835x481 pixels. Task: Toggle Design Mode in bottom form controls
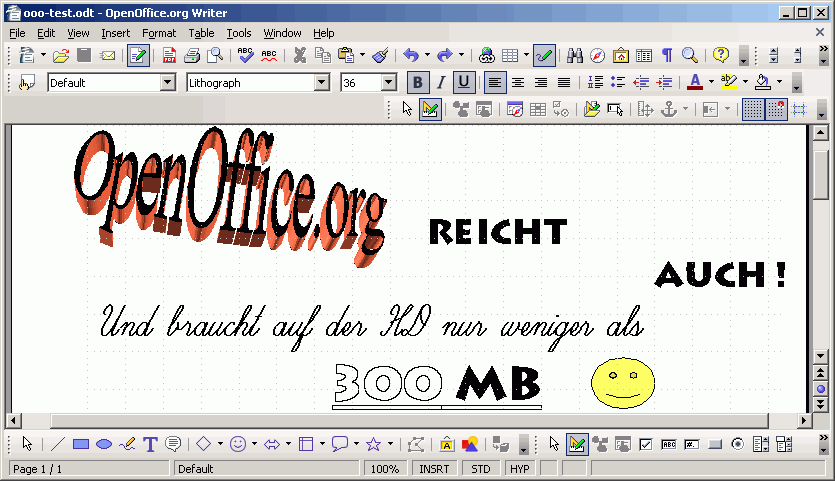click(577, 444)
